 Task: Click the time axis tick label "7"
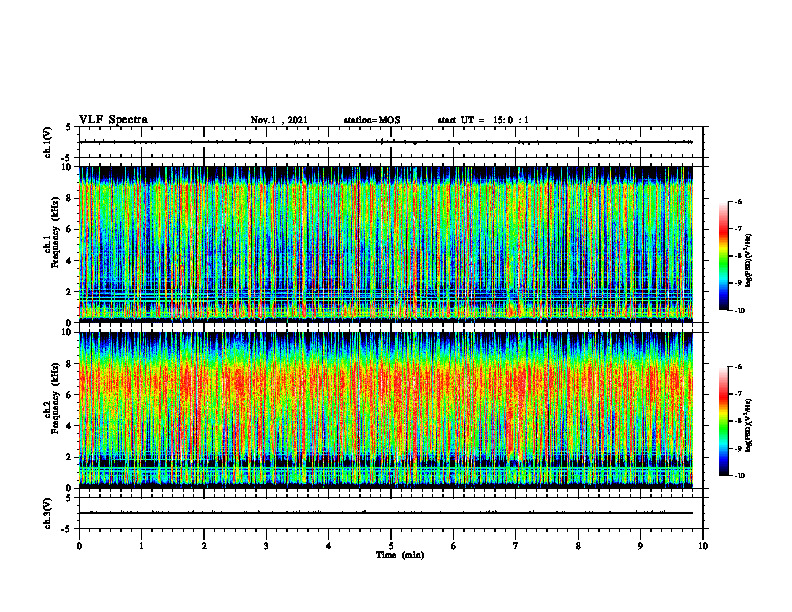point(516,546)
